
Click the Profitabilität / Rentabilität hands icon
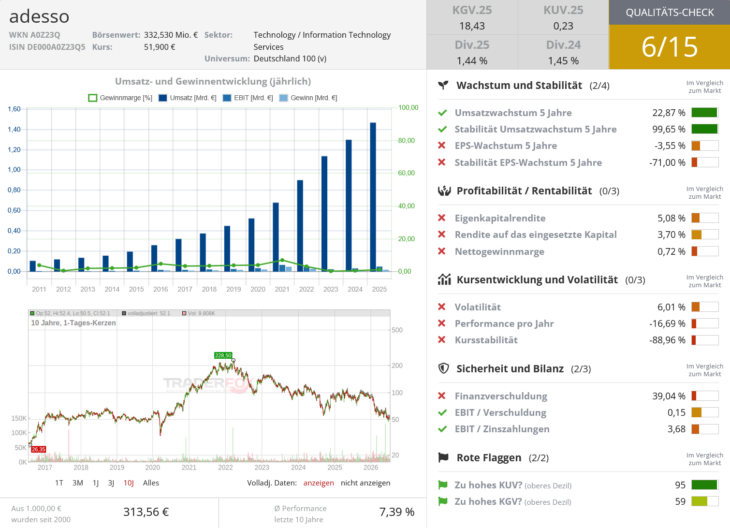pyautogui.click(x=444, y=190)
